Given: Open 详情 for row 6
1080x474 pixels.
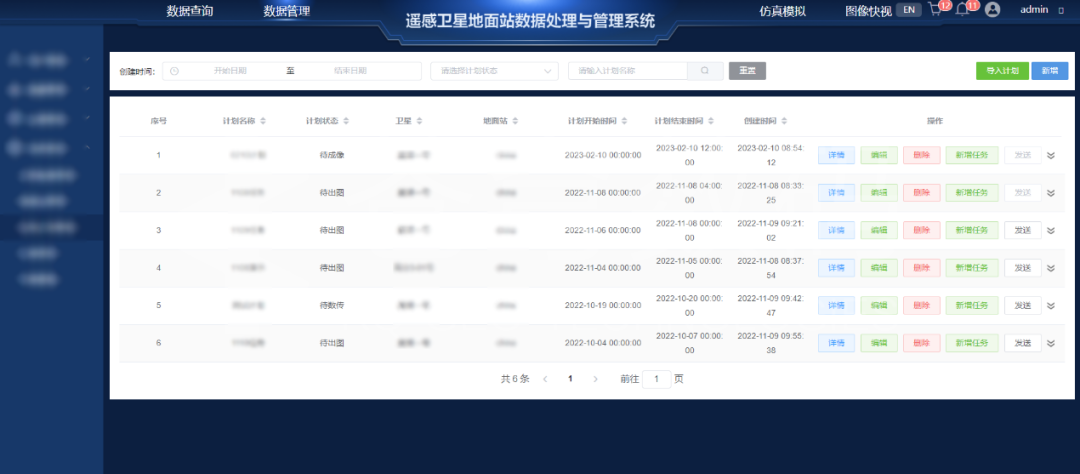Looking at the screenshot, I should click(836, 343).
